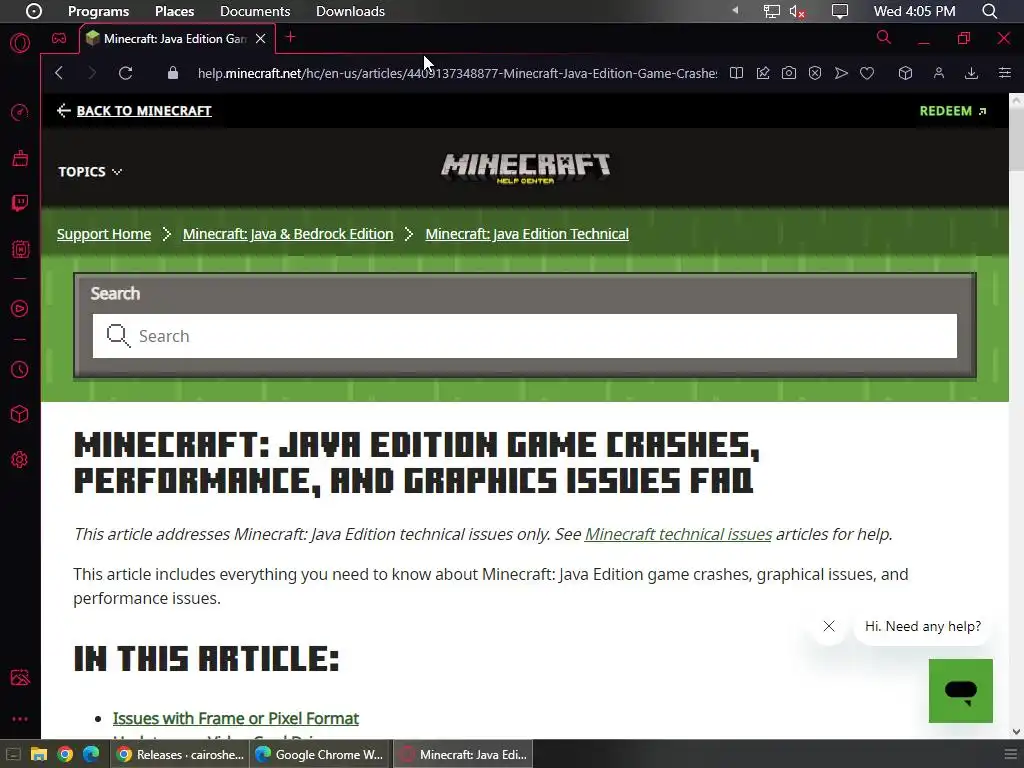Open the Player icon in sidebar
This screenshot has height=768, width=1024.
(20, 308)
